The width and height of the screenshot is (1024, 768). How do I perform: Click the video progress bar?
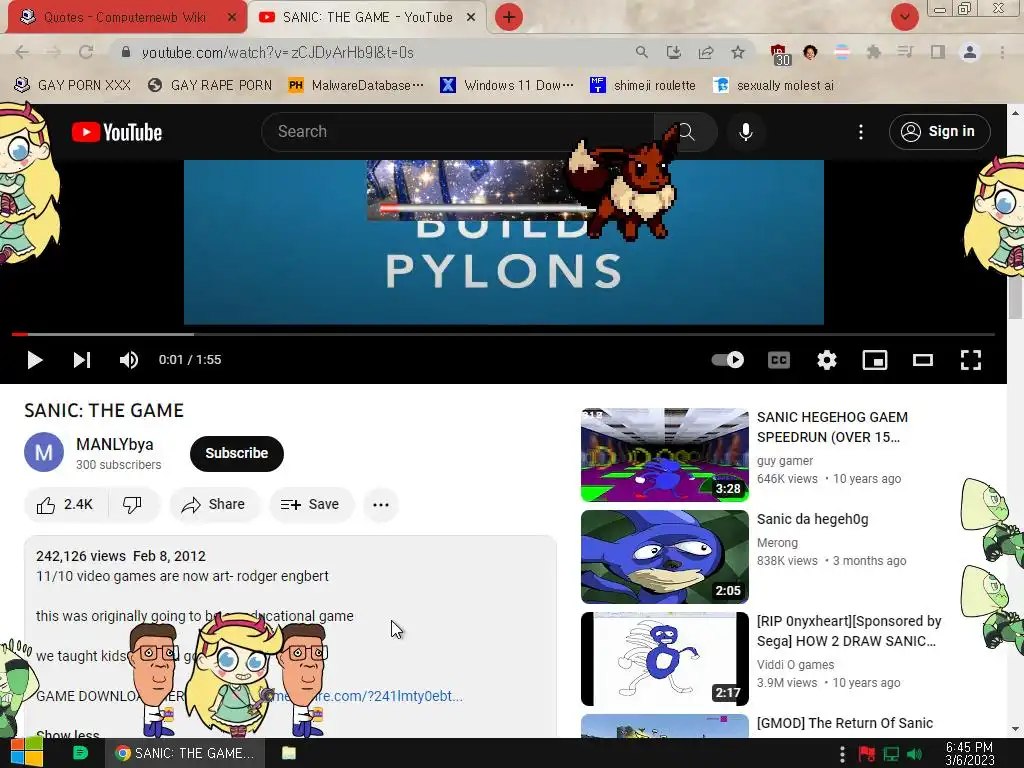503,334
